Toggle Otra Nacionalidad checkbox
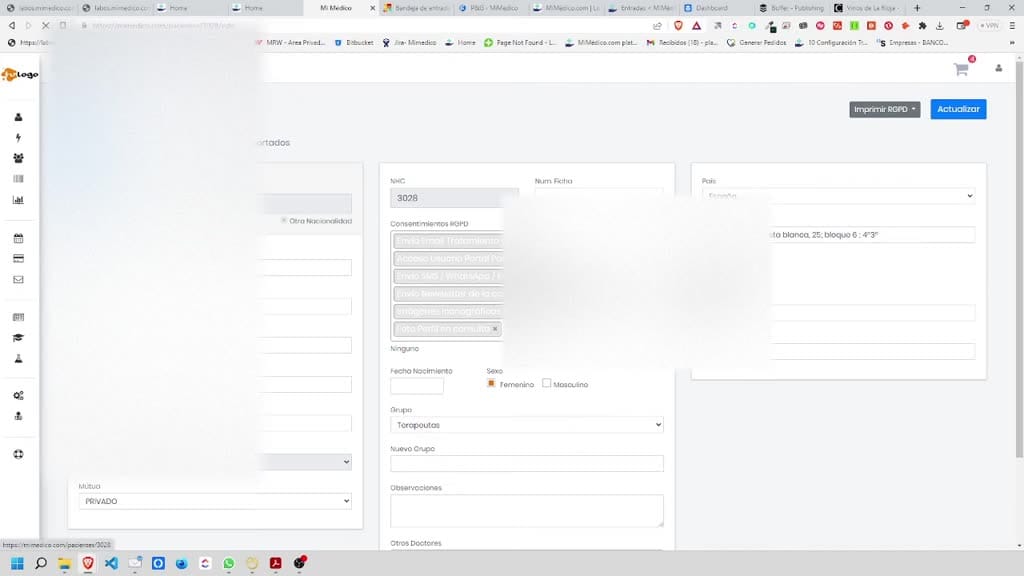Image resolution: width=1024 pixels, height=576 pixels. [x=283, y=221]
